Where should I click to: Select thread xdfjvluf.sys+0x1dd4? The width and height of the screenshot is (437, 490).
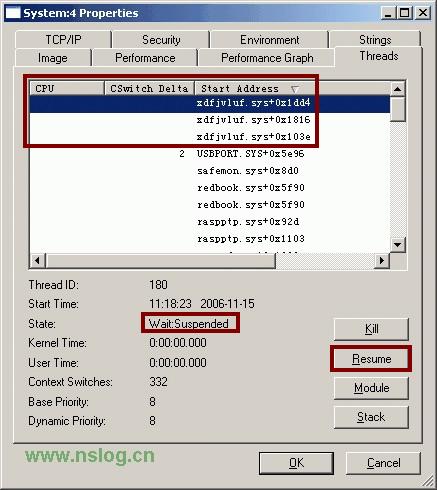210,103
